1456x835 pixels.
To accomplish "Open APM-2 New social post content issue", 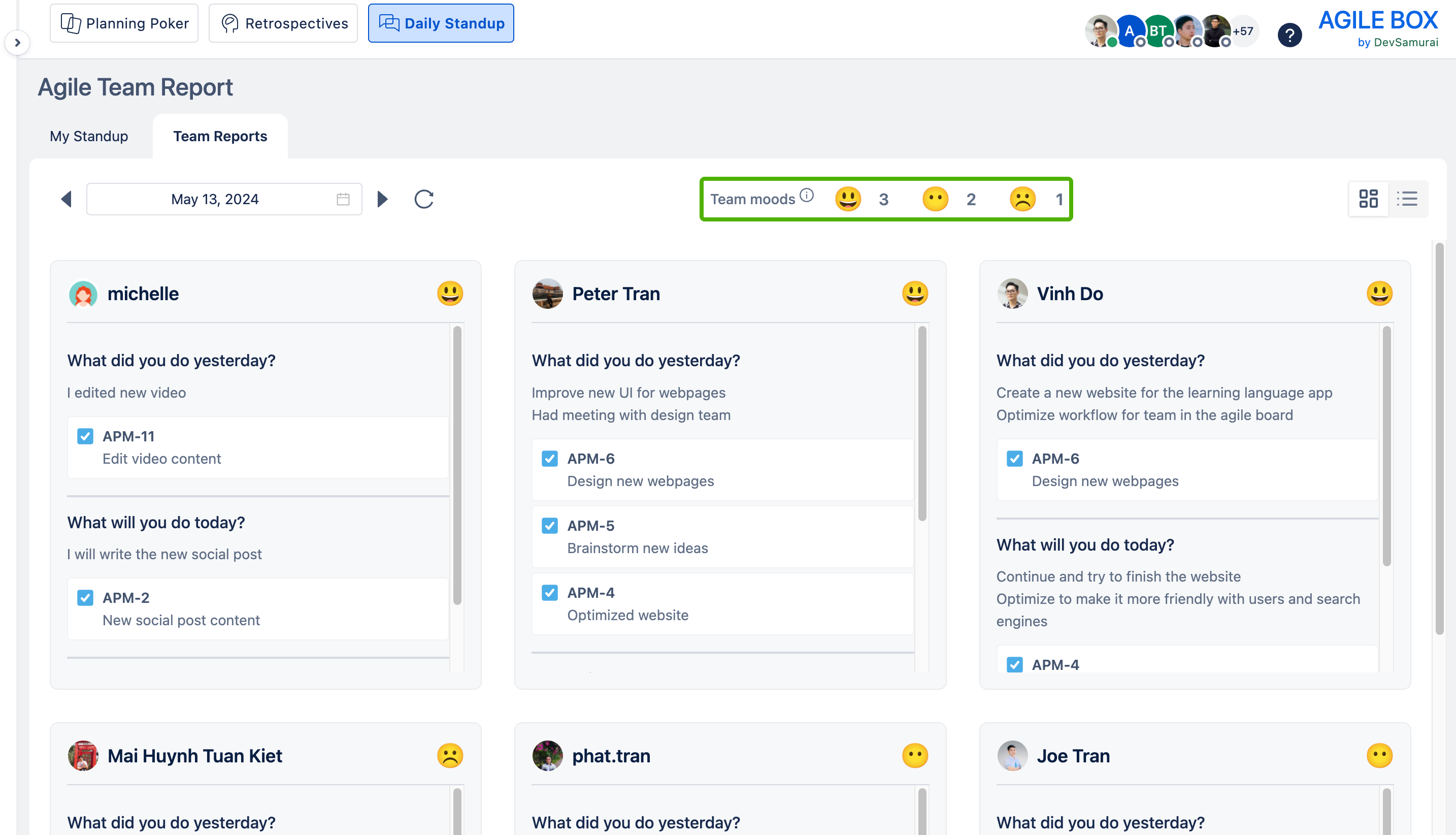I will point(258,609).
